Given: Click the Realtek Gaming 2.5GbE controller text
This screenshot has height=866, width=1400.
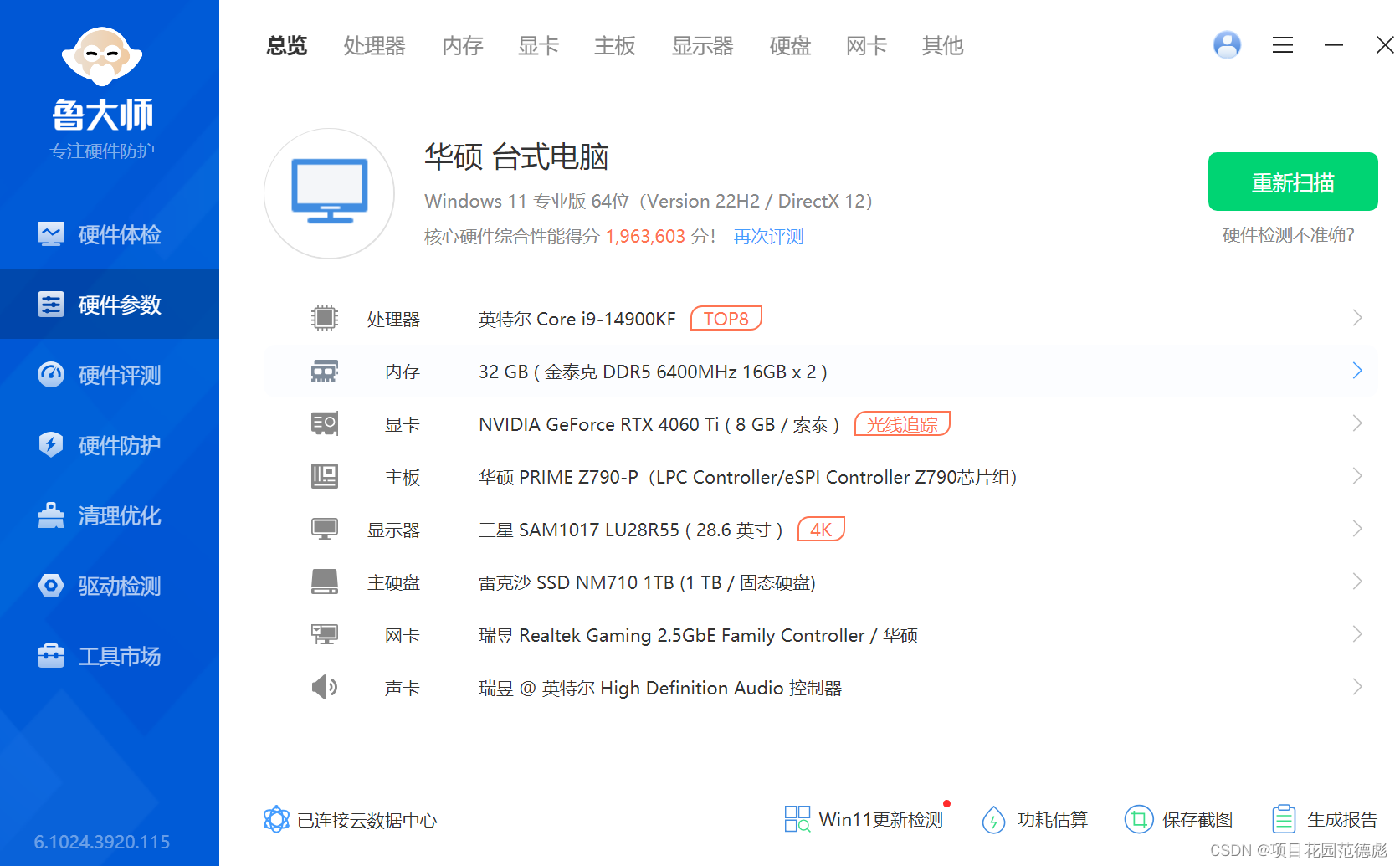Looking at the screenshot, I should pos(698,636).
